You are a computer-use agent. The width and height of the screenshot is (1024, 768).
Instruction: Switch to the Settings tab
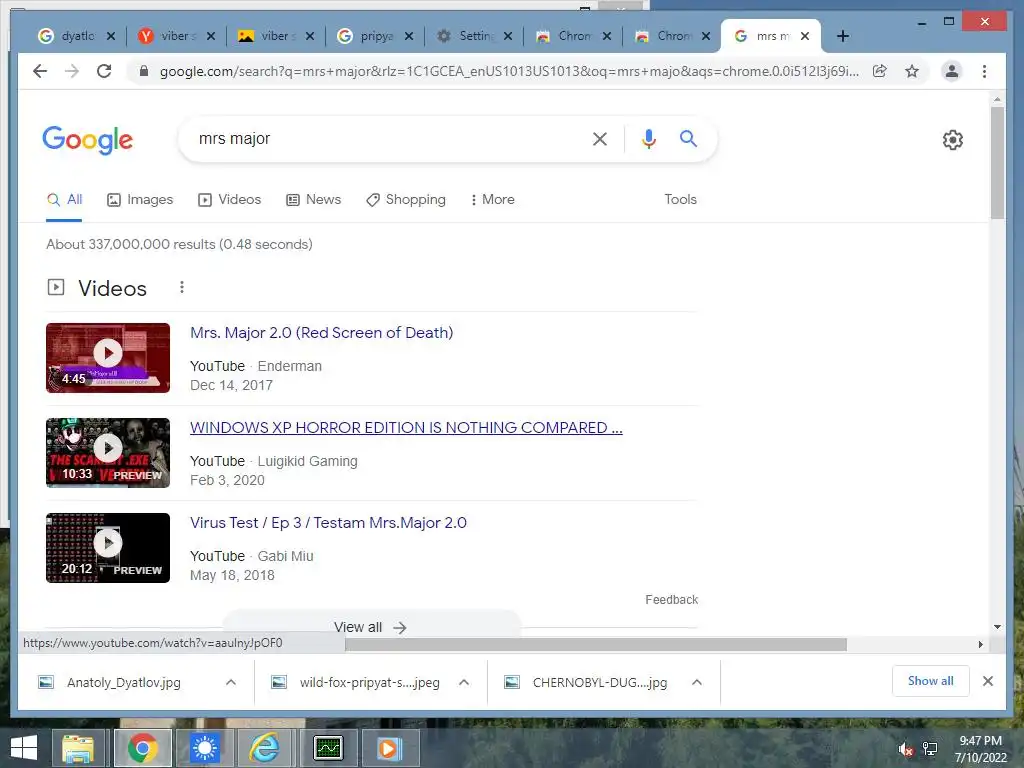coord(475,36)
